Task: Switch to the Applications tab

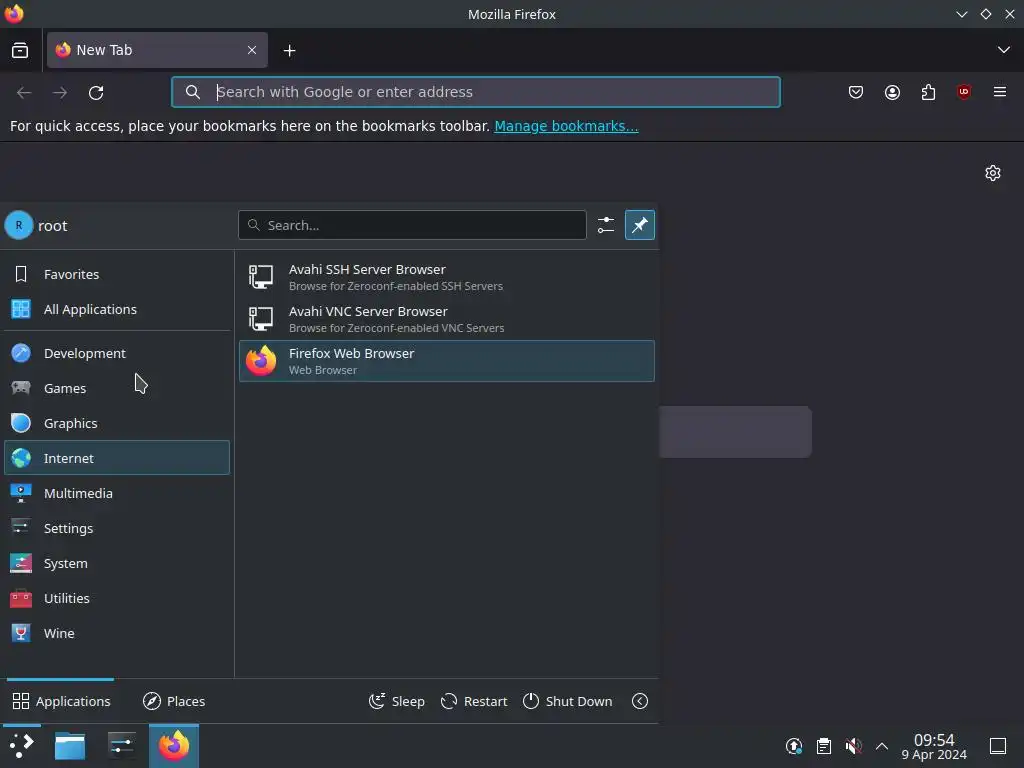Action: pyautogui.click(x=61, y=701)
